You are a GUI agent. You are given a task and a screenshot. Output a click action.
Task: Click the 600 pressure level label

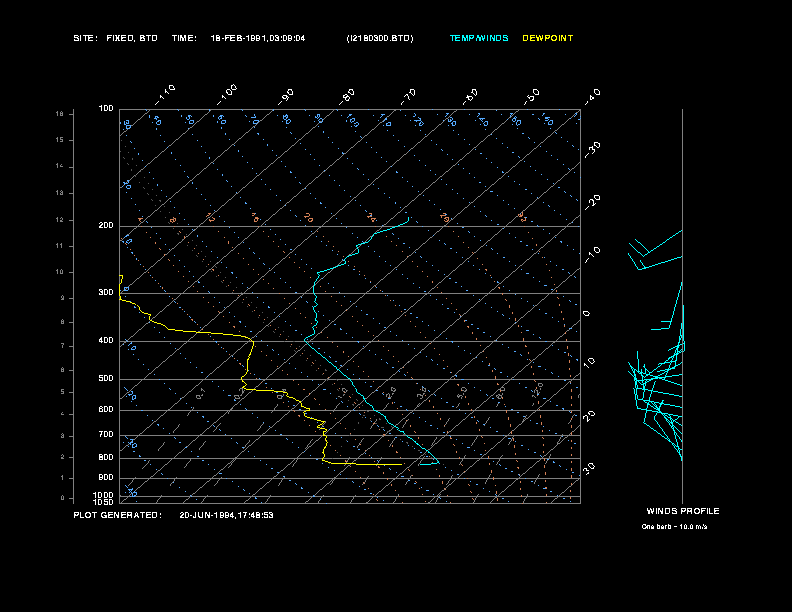pos(106,410)
